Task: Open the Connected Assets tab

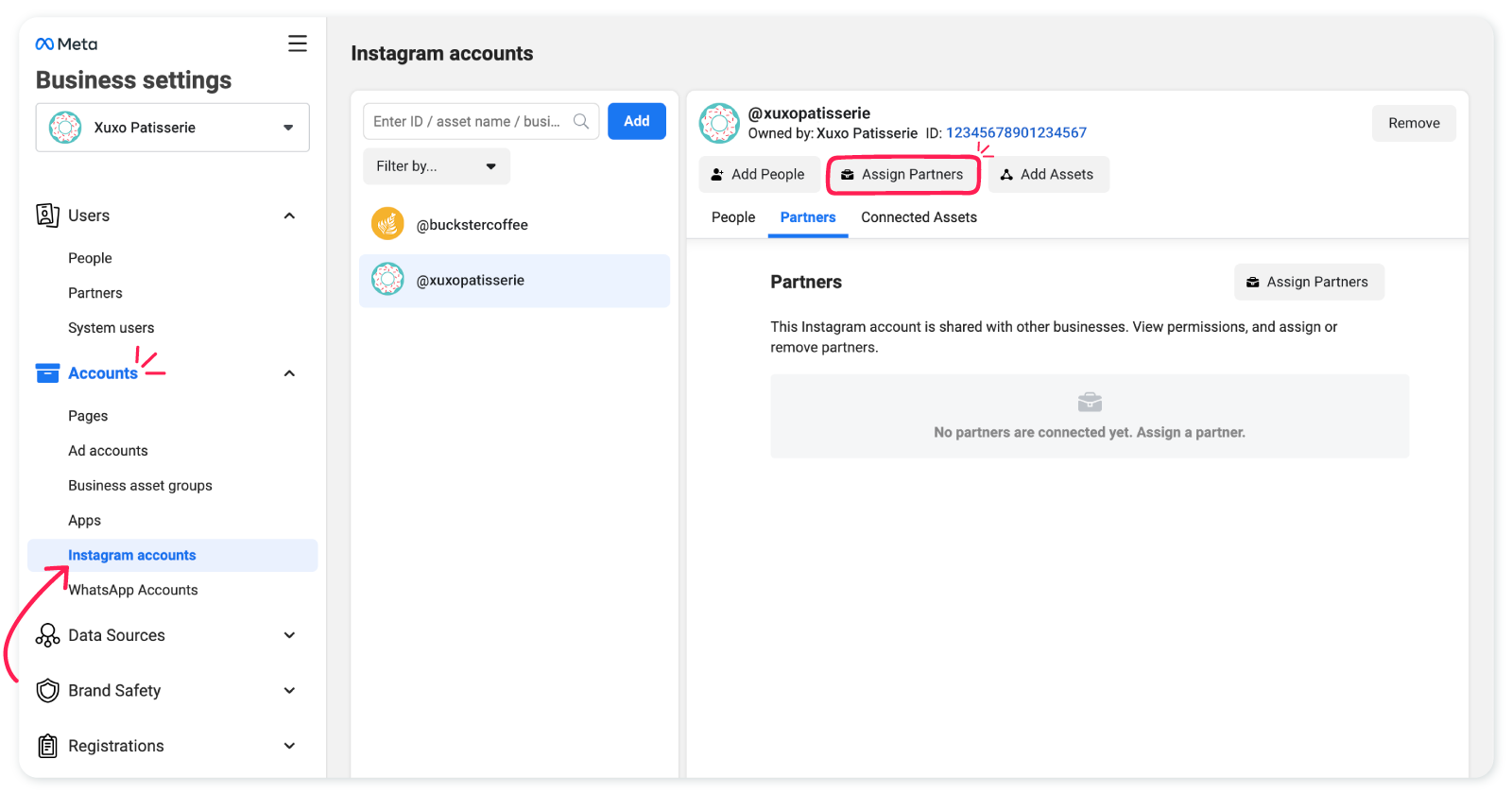Action: coord(919,217)
